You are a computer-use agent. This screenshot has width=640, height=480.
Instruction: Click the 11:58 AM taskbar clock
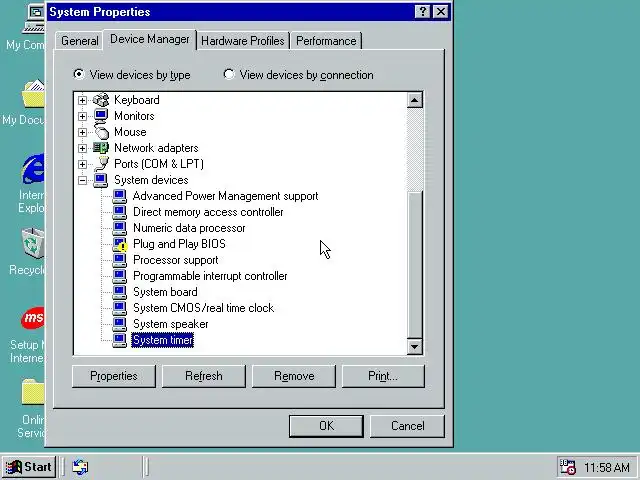coord(607,467)
